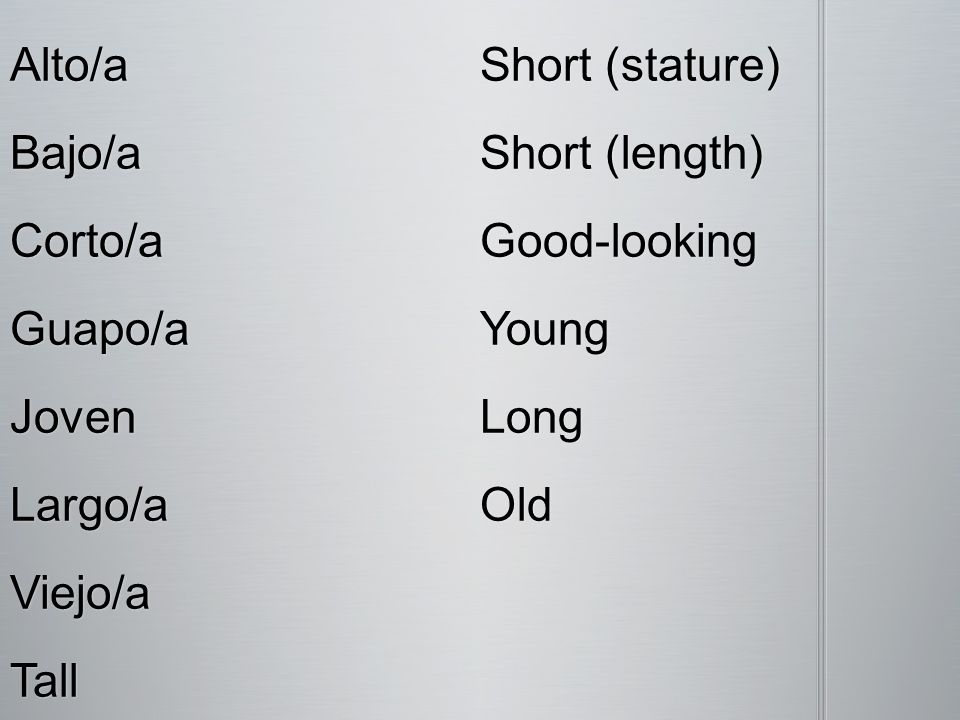Screen dimensions: 960x720
Task: Select the word Old
Action: pyautogui.click(x=516, y=506)
